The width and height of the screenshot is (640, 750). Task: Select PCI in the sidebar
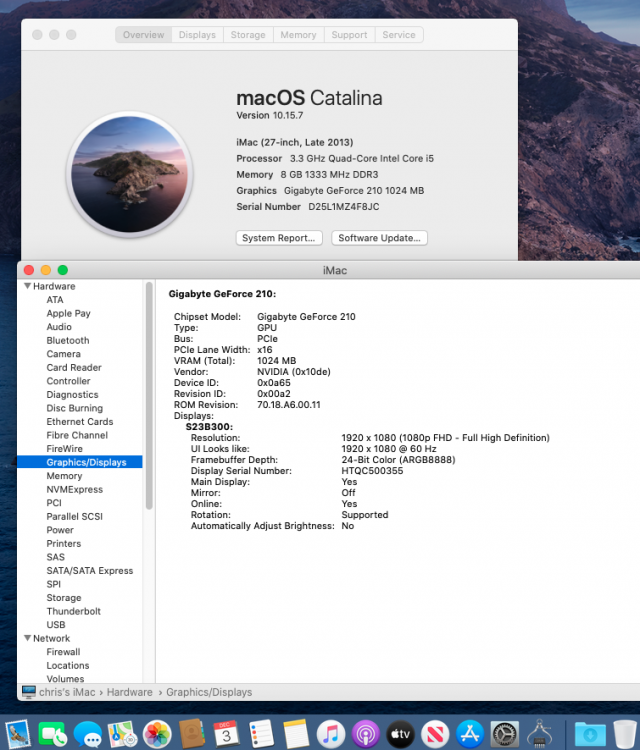pyautogui.click(x=54, y=503)
